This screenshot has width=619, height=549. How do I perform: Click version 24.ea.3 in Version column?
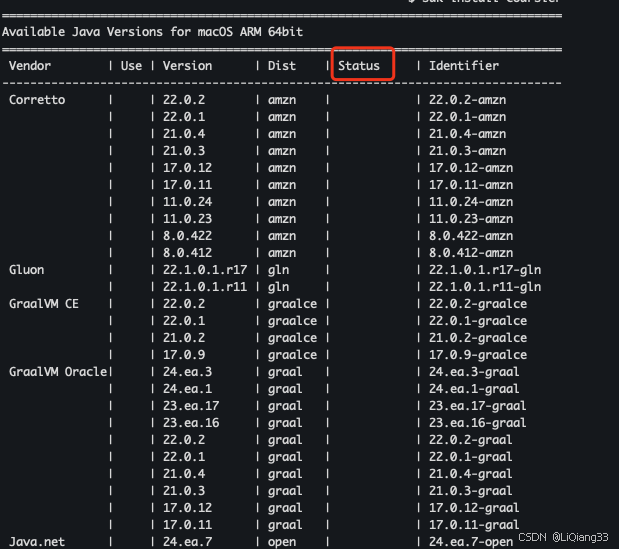coord(188,372)
